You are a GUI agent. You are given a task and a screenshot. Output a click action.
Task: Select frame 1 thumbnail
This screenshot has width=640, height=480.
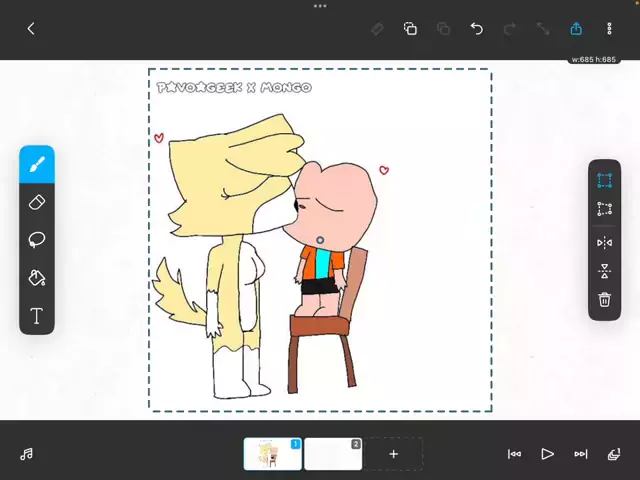272,454
